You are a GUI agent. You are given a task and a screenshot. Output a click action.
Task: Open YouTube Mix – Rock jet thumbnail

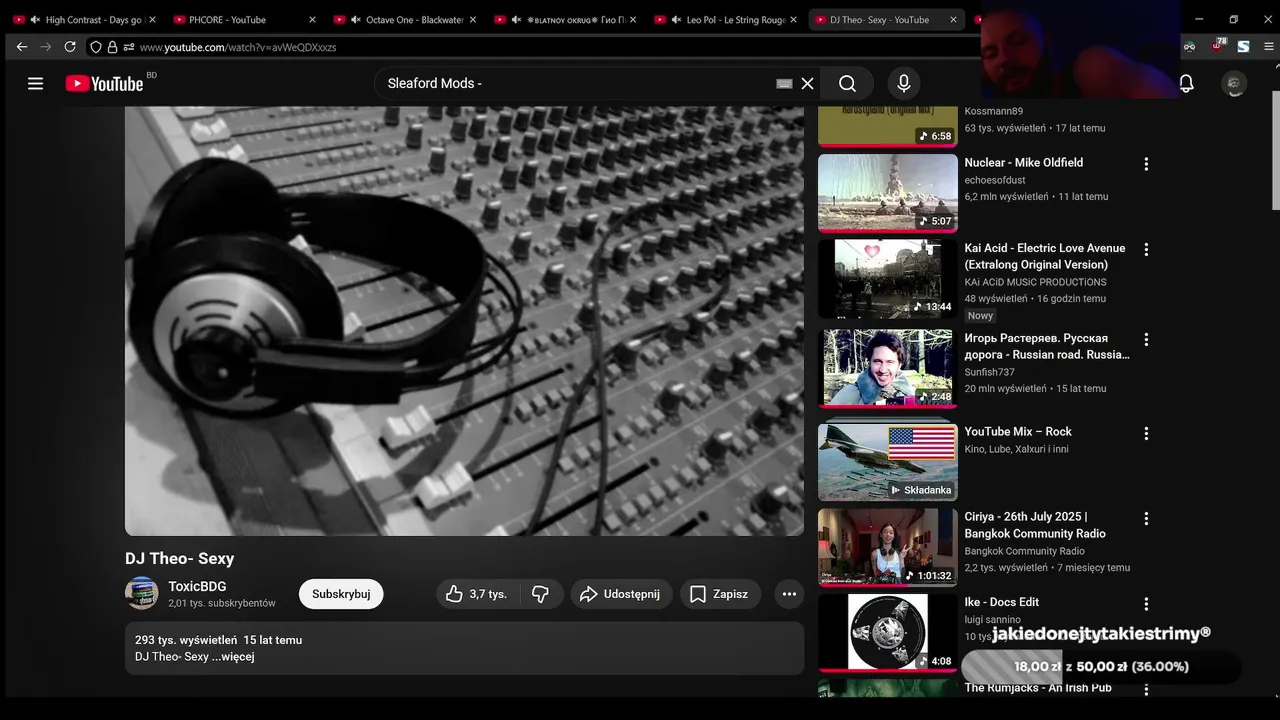point(887,462)
